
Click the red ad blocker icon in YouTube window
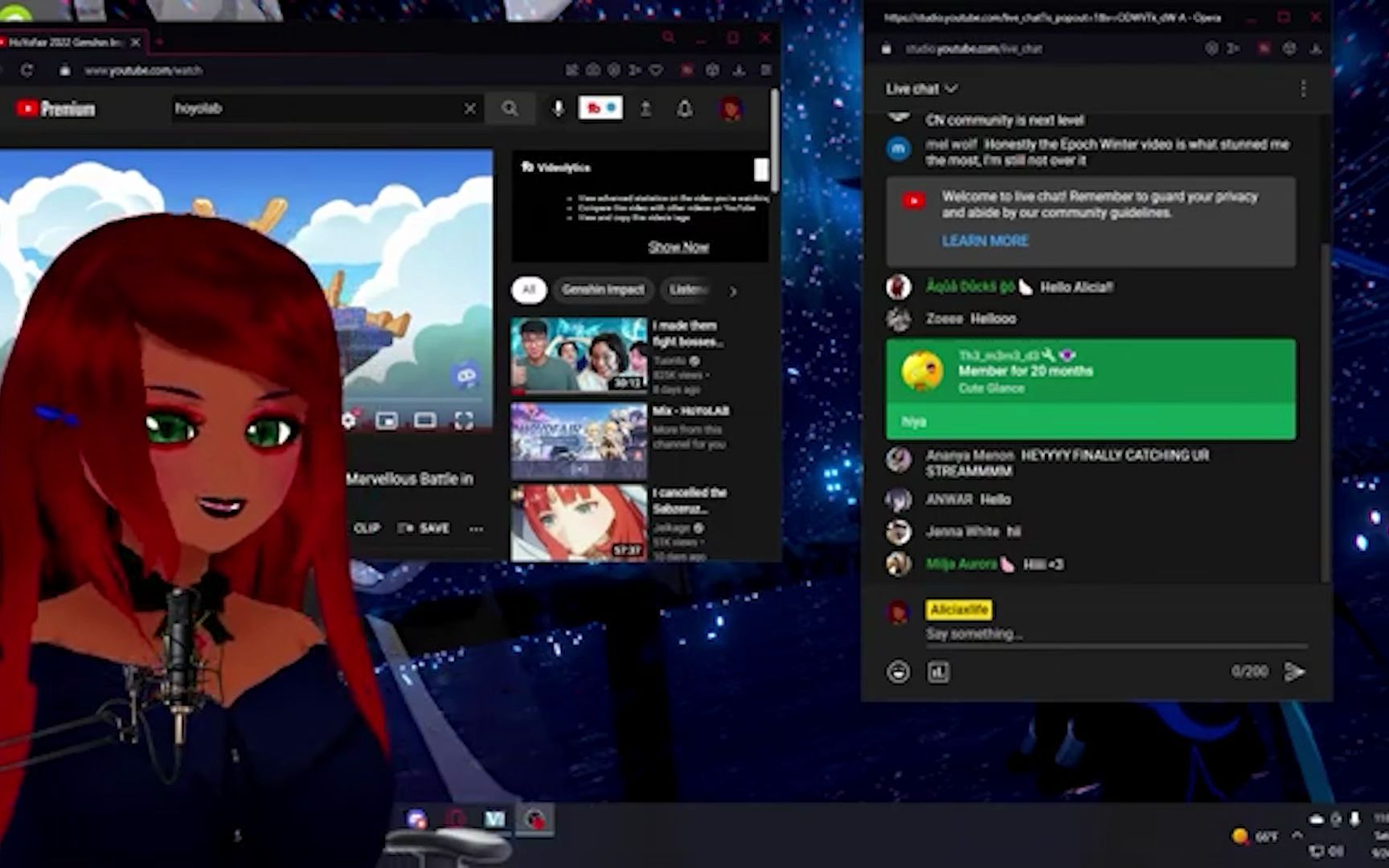click(686, 71)
